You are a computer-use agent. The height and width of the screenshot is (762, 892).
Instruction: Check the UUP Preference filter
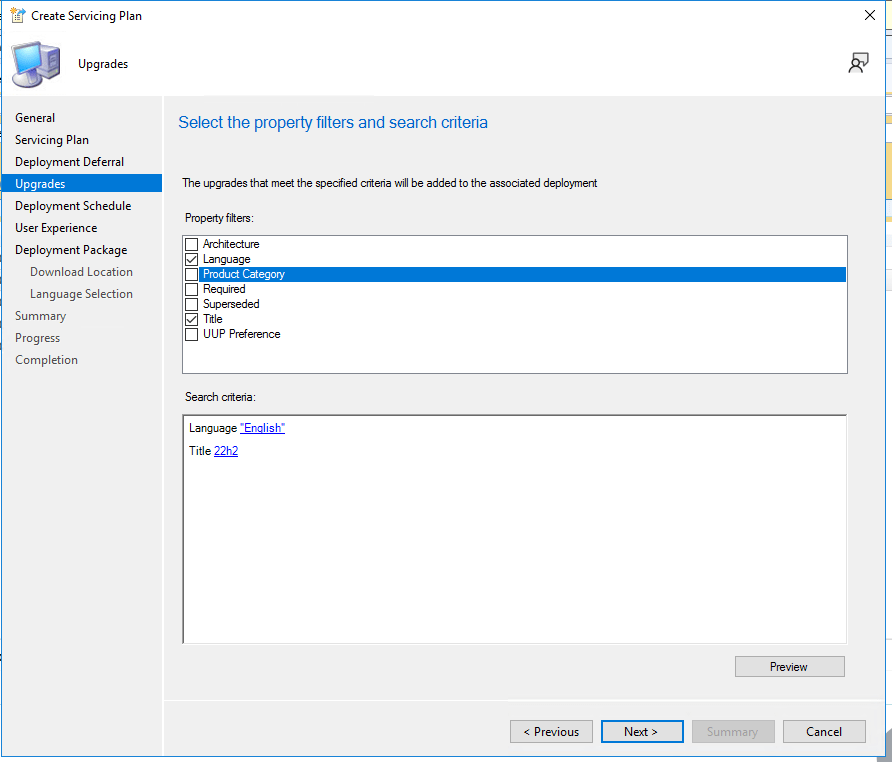190,333
